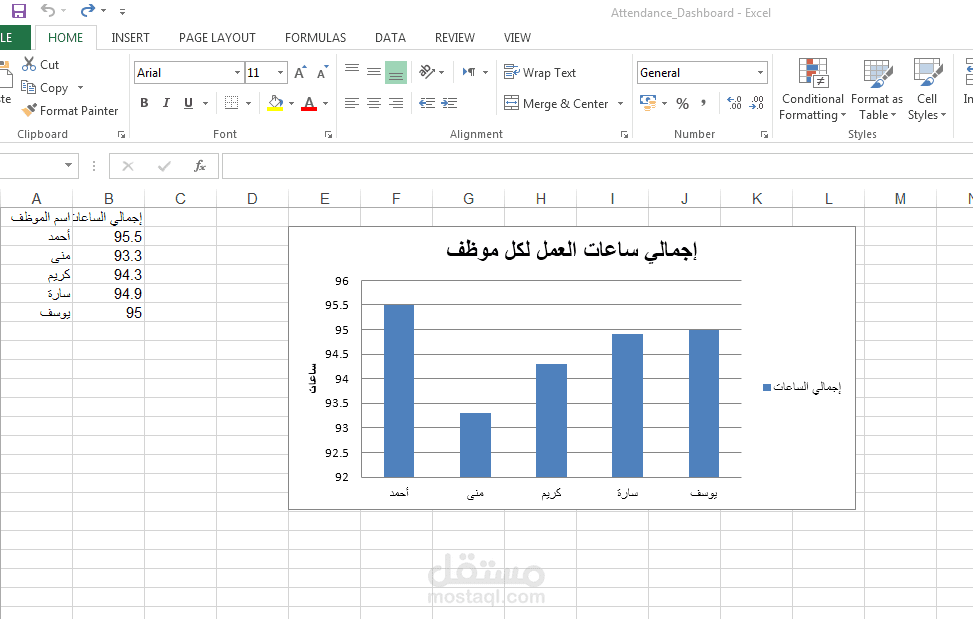Screen dimensions: 973x619
Task: Open the fill color palette arrow
Action: tap(291, 103)
